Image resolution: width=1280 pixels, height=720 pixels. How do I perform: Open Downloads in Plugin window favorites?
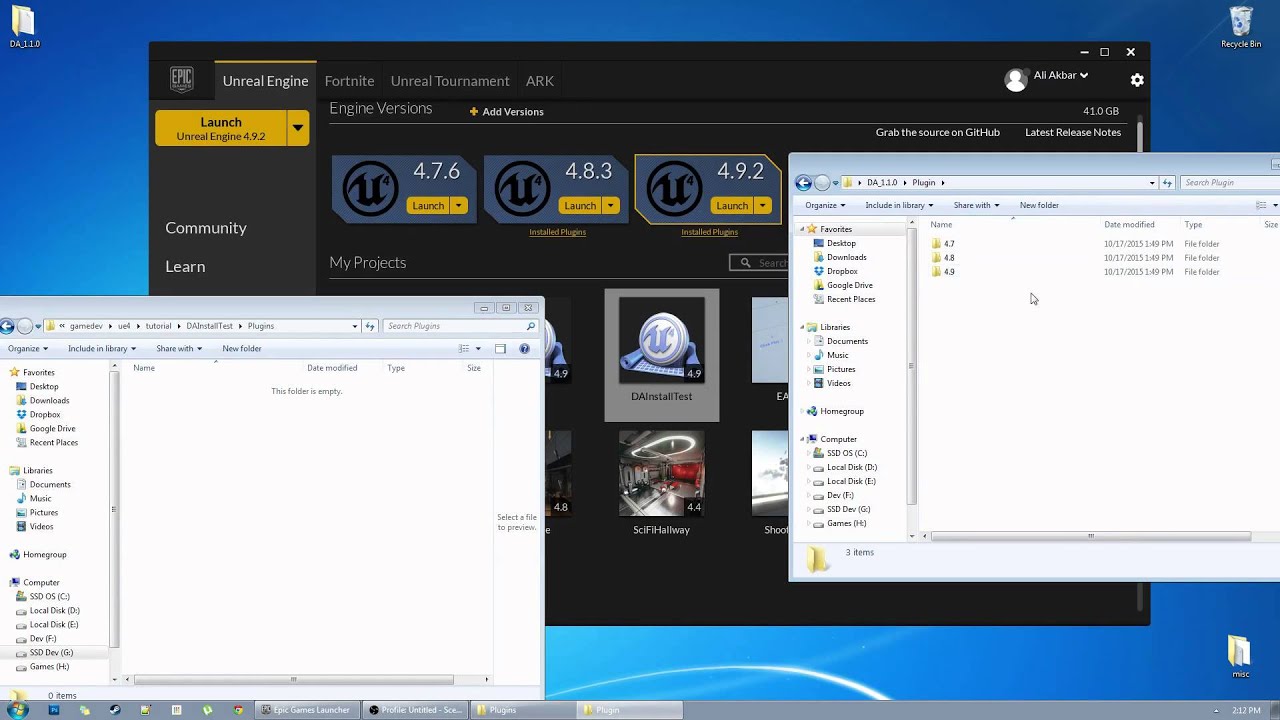[x=840, y=257]
